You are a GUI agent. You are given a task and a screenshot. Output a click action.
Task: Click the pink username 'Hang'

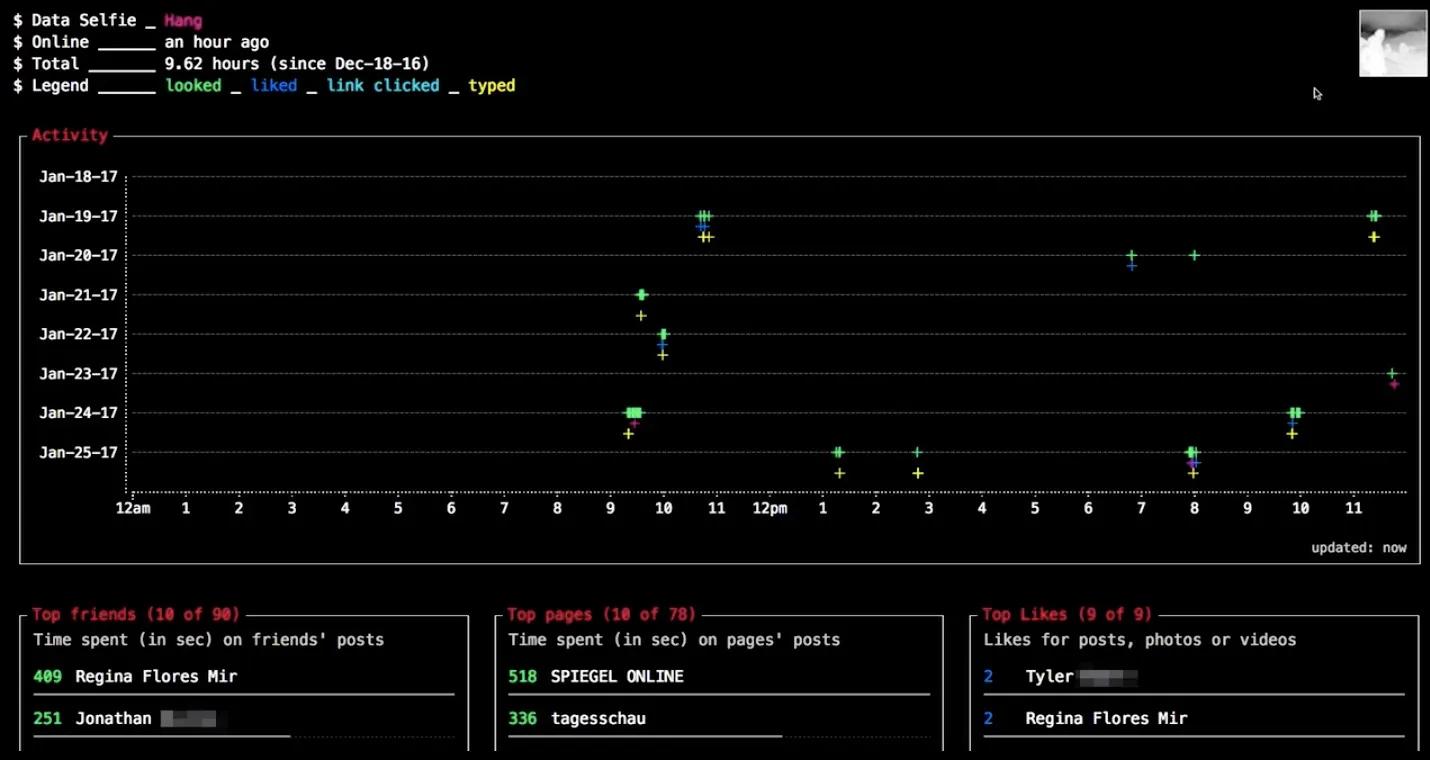(183, 20)
